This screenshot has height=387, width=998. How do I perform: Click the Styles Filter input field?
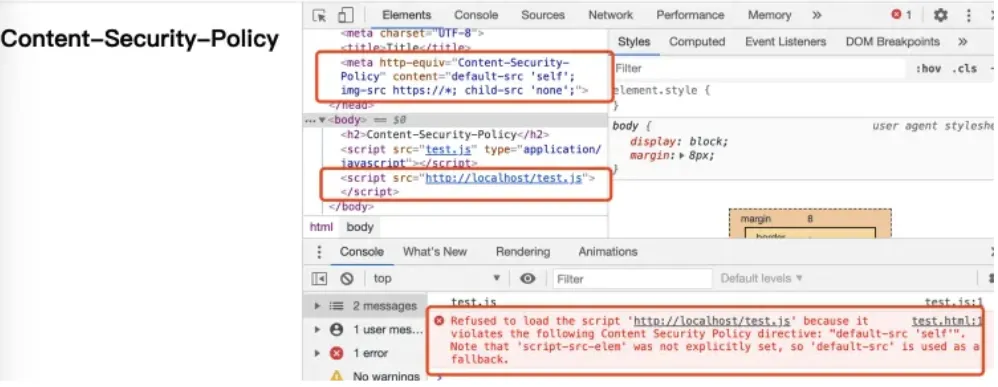click(758, 68)
